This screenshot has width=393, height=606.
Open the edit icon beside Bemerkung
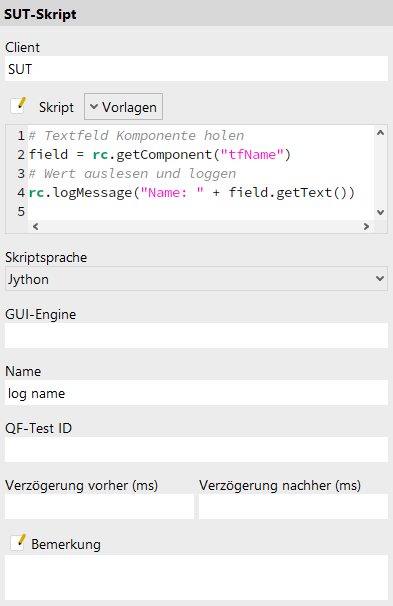point(18,543)
